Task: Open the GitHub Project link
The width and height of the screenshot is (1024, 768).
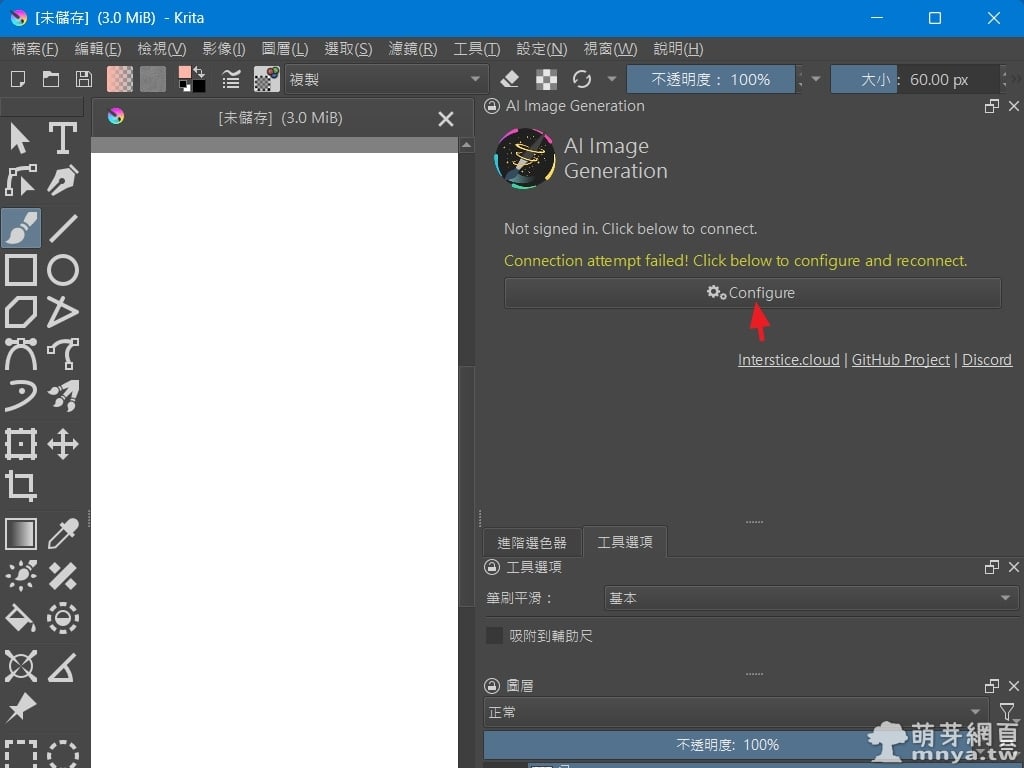Action: (900, 360)
